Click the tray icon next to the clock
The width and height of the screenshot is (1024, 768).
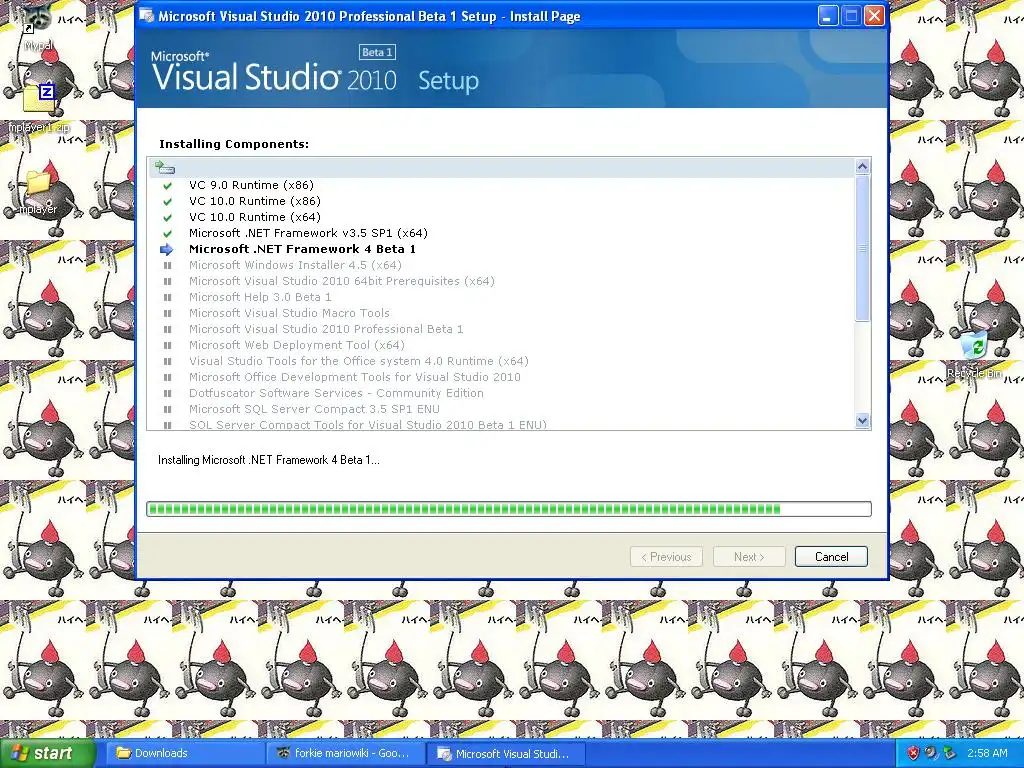[x=950, y=753]
